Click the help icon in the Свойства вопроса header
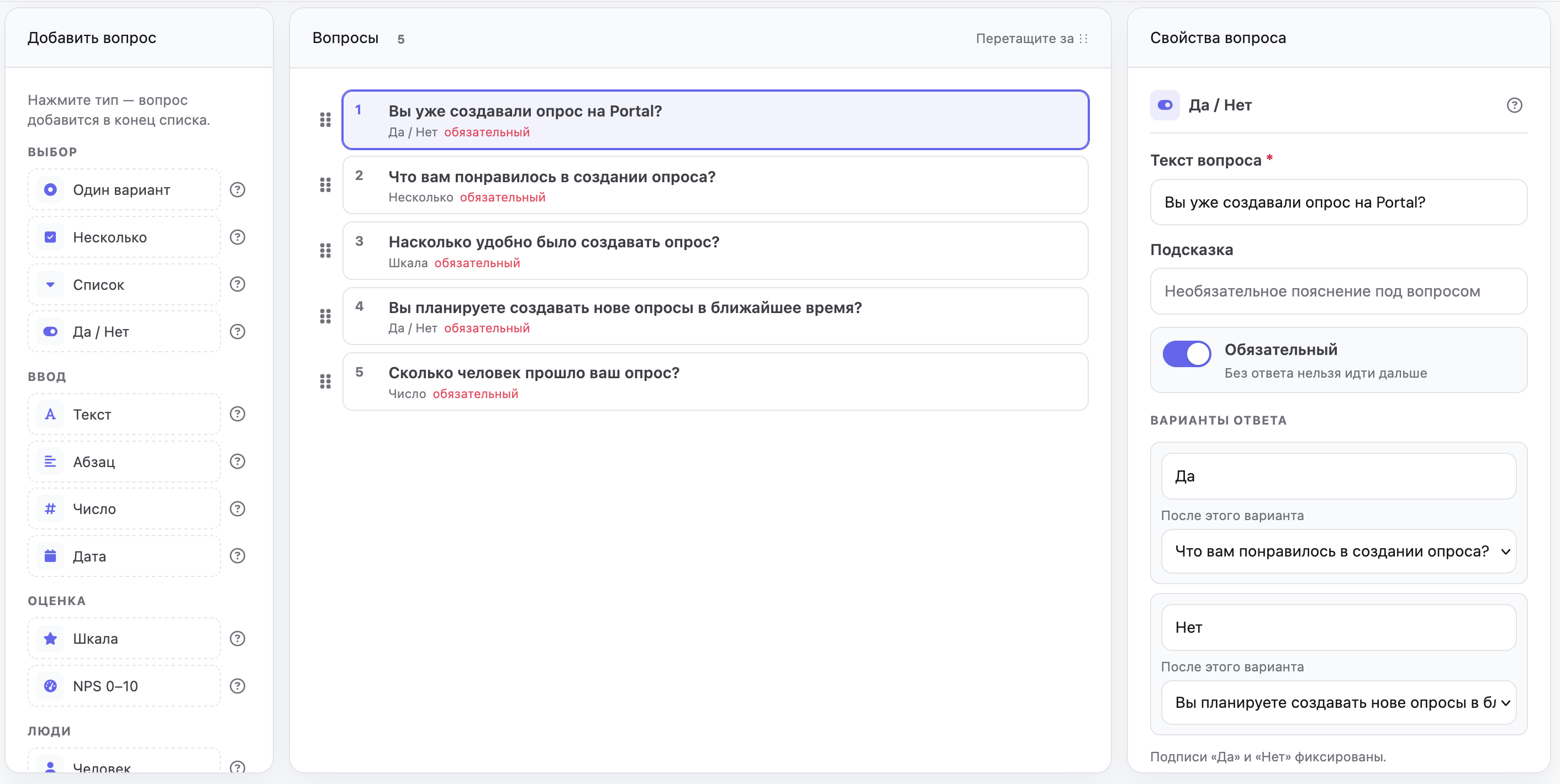 [1514, 105]
